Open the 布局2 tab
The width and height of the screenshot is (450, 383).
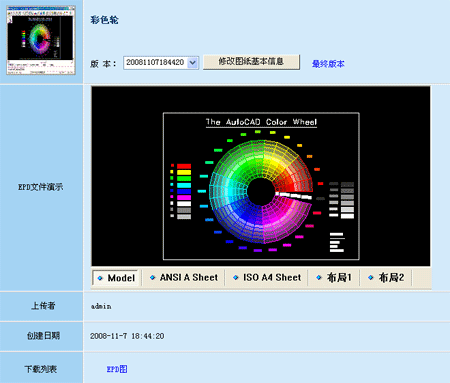point(386,277)
